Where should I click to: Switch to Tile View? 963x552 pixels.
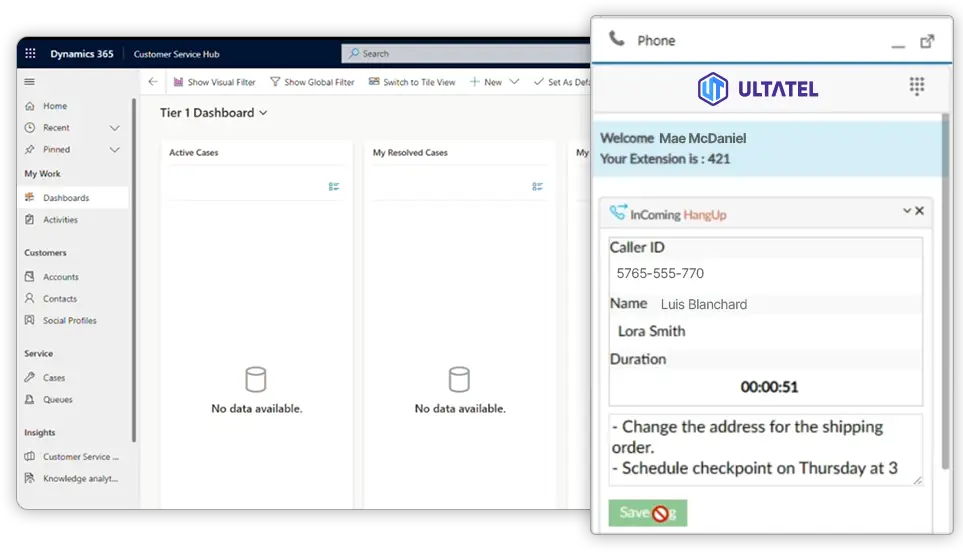point(411,82)
